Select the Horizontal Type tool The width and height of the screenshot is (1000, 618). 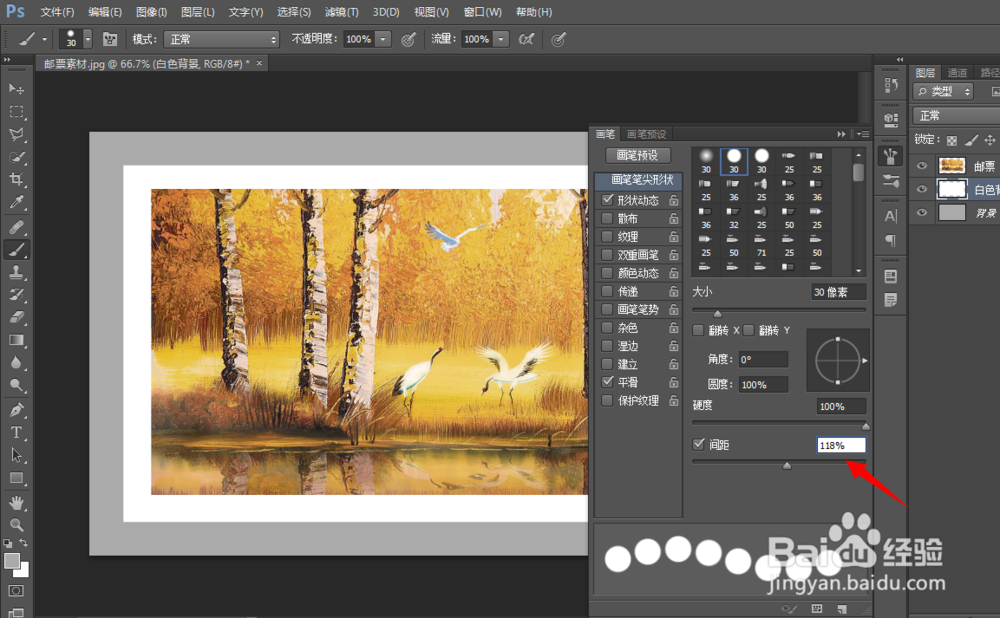tap(17, 432)
